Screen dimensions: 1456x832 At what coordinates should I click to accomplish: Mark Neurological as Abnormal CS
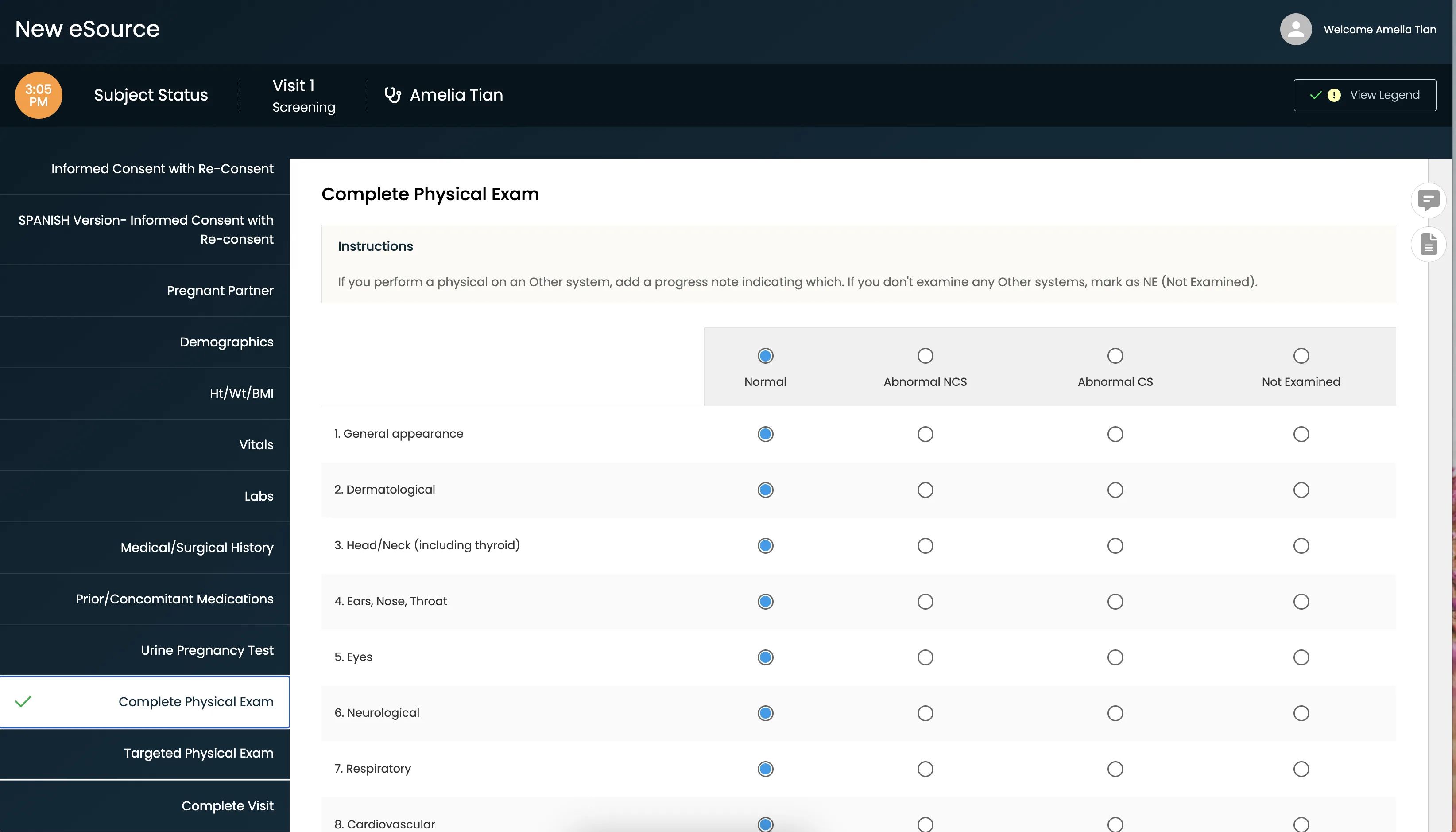point(1115,713)
